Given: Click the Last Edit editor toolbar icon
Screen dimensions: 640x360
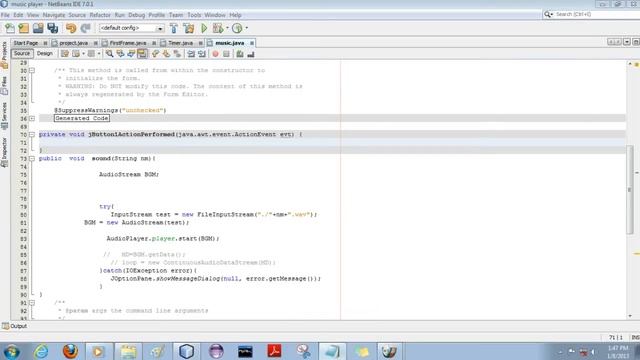Looking at the screenshot, I should tap(65, 54).
